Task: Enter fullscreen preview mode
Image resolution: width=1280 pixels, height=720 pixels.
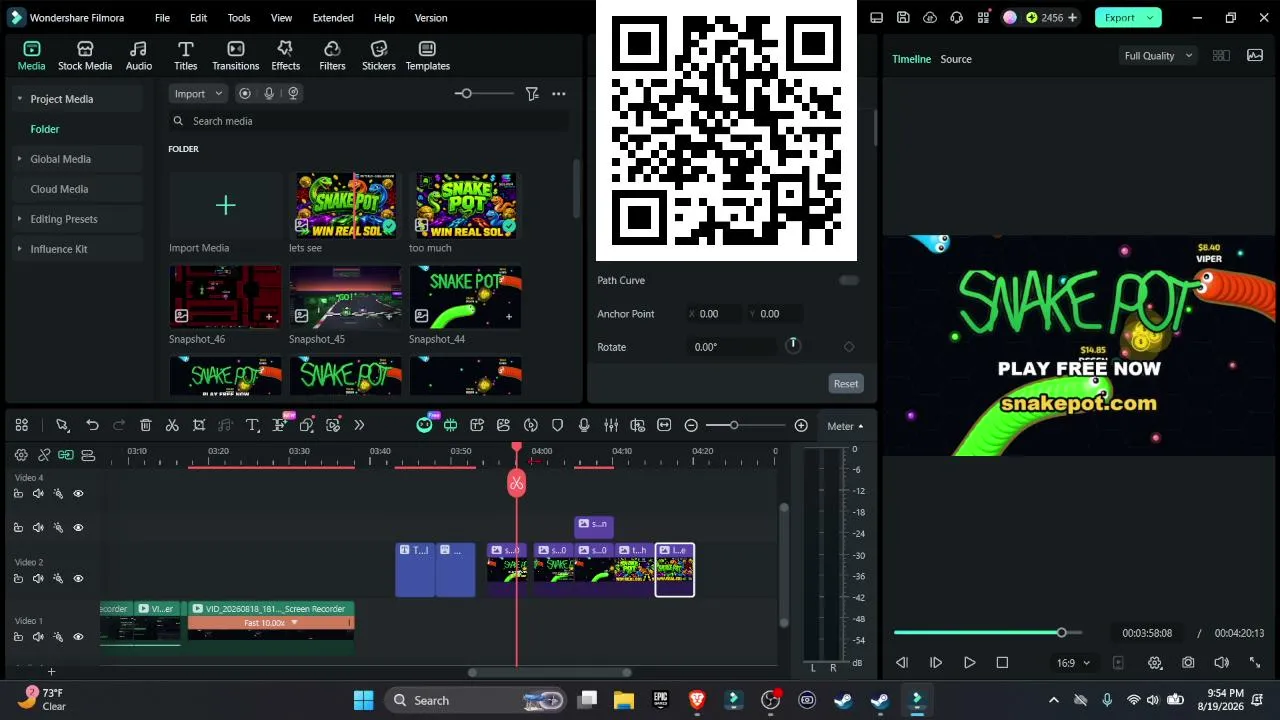Action: pyautogui.click(x=1255, y=663)
